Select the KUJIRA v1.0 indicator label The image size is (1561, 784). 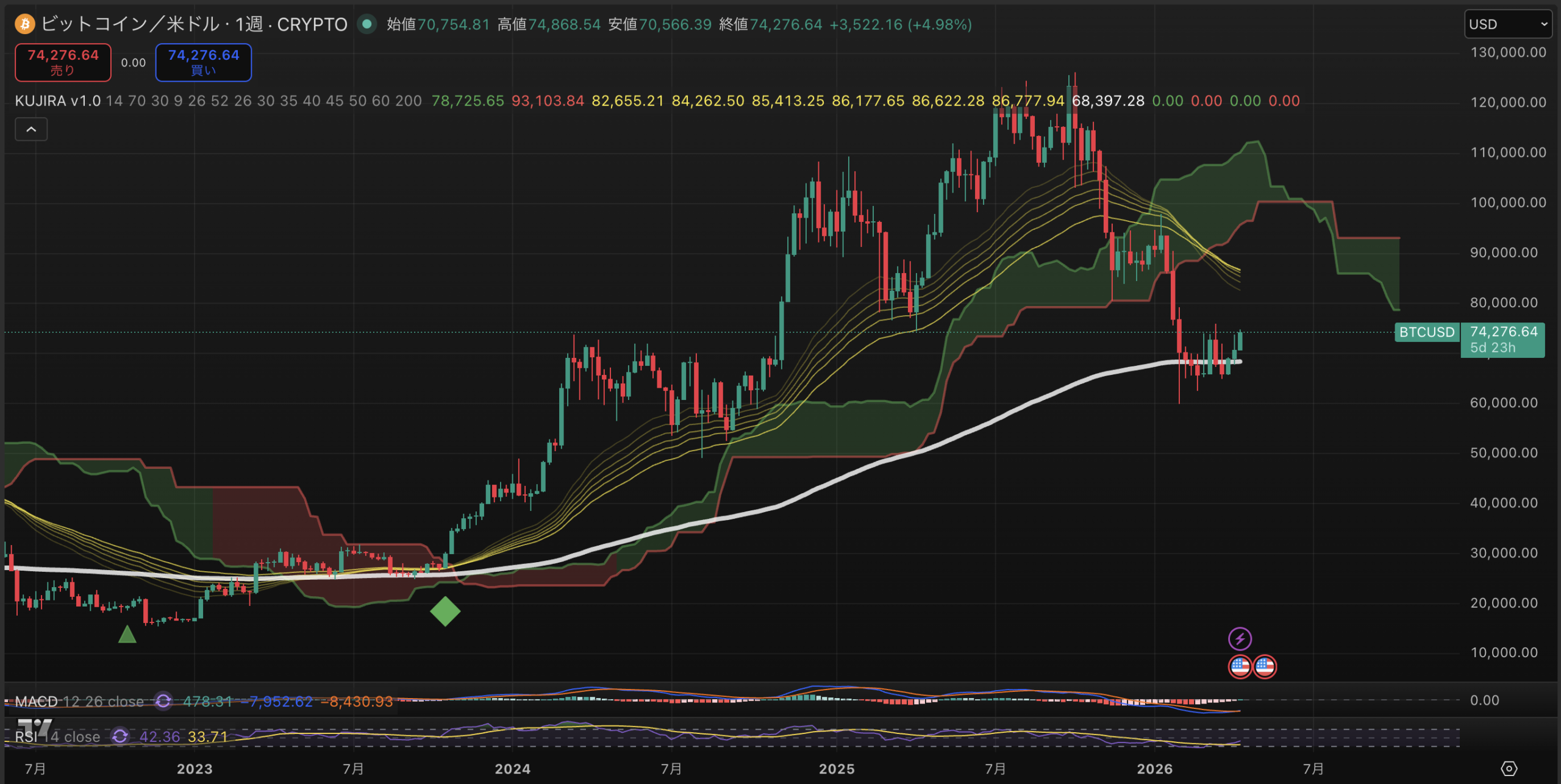(x=58, y=101)
